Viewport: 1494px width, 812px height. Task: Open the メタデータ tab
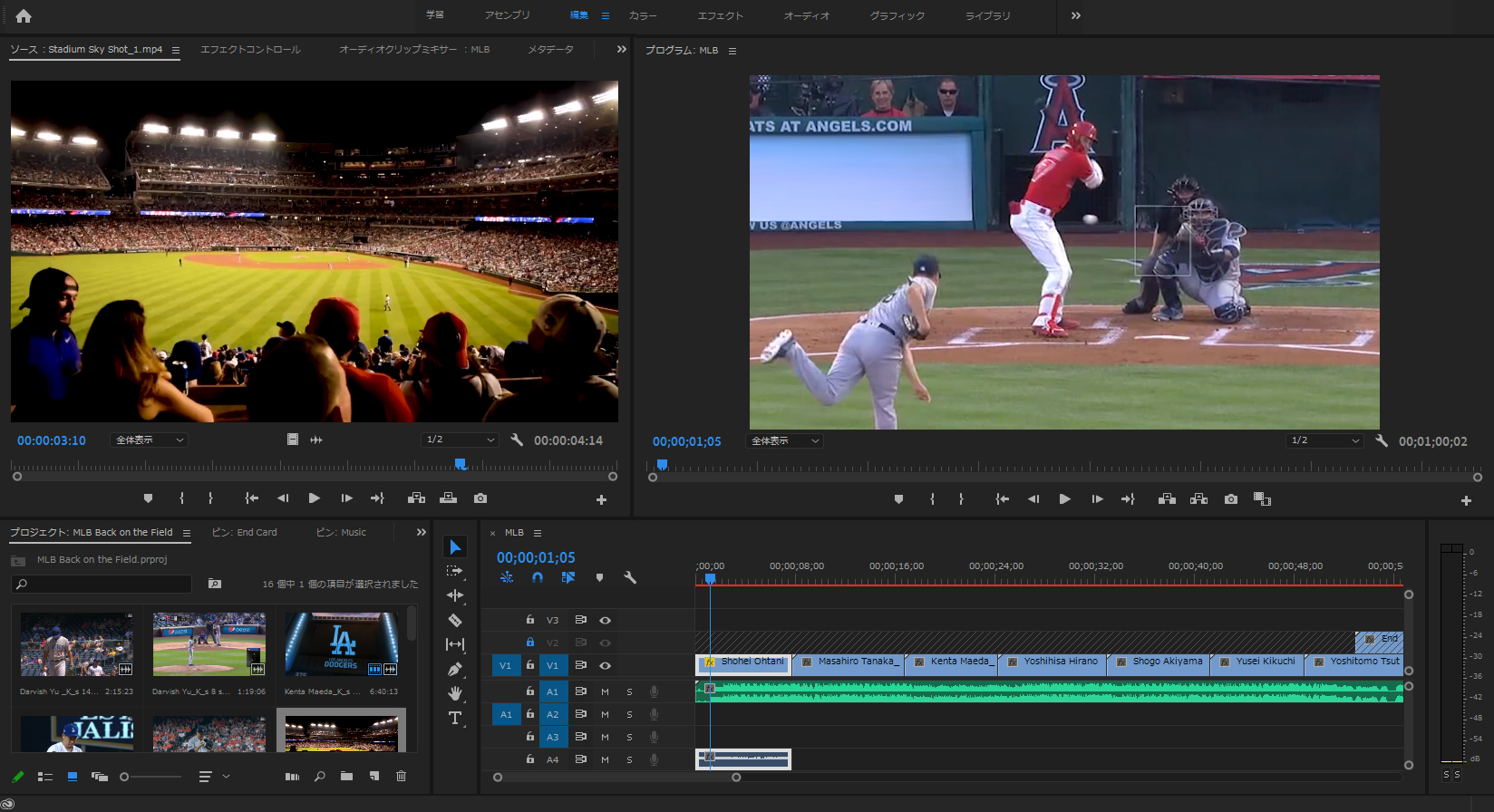(x=550, y=50)
